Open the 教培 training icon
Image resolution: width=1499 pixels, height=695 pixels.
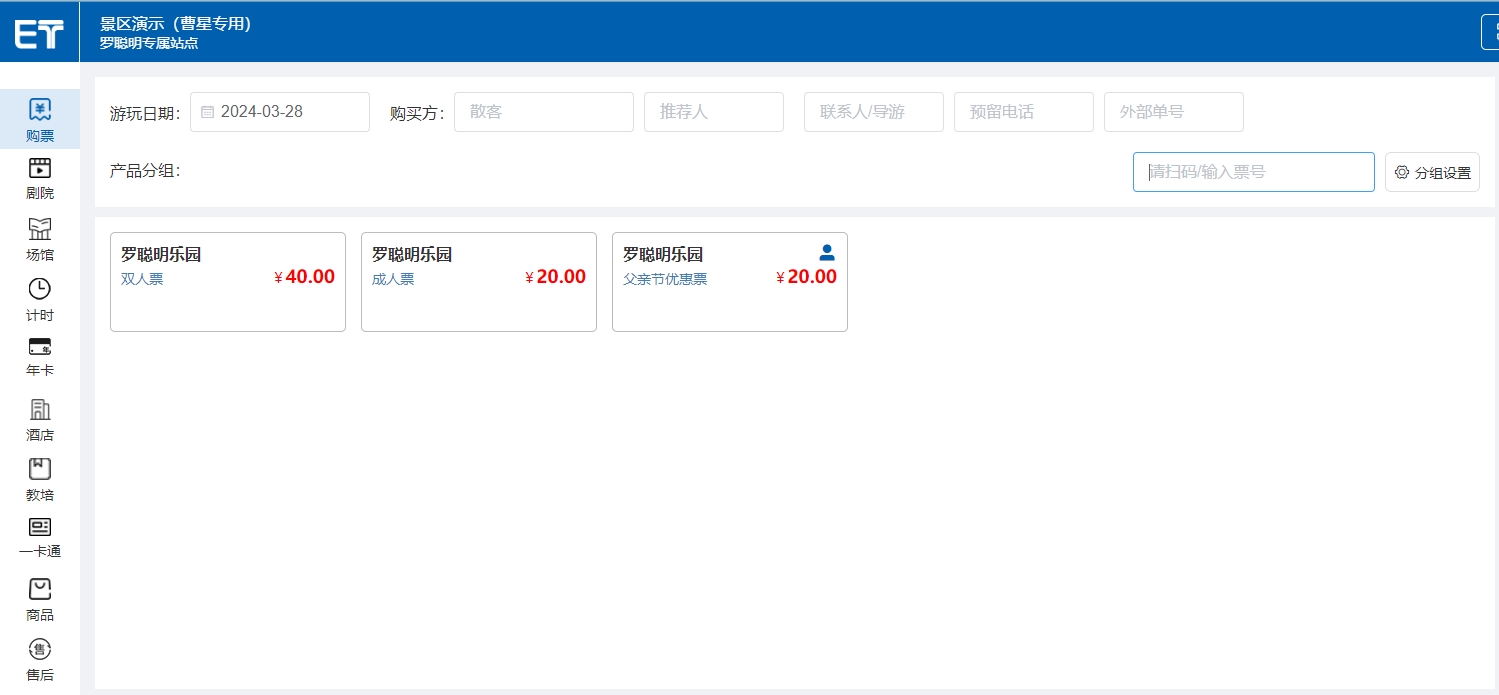[40, 469]
